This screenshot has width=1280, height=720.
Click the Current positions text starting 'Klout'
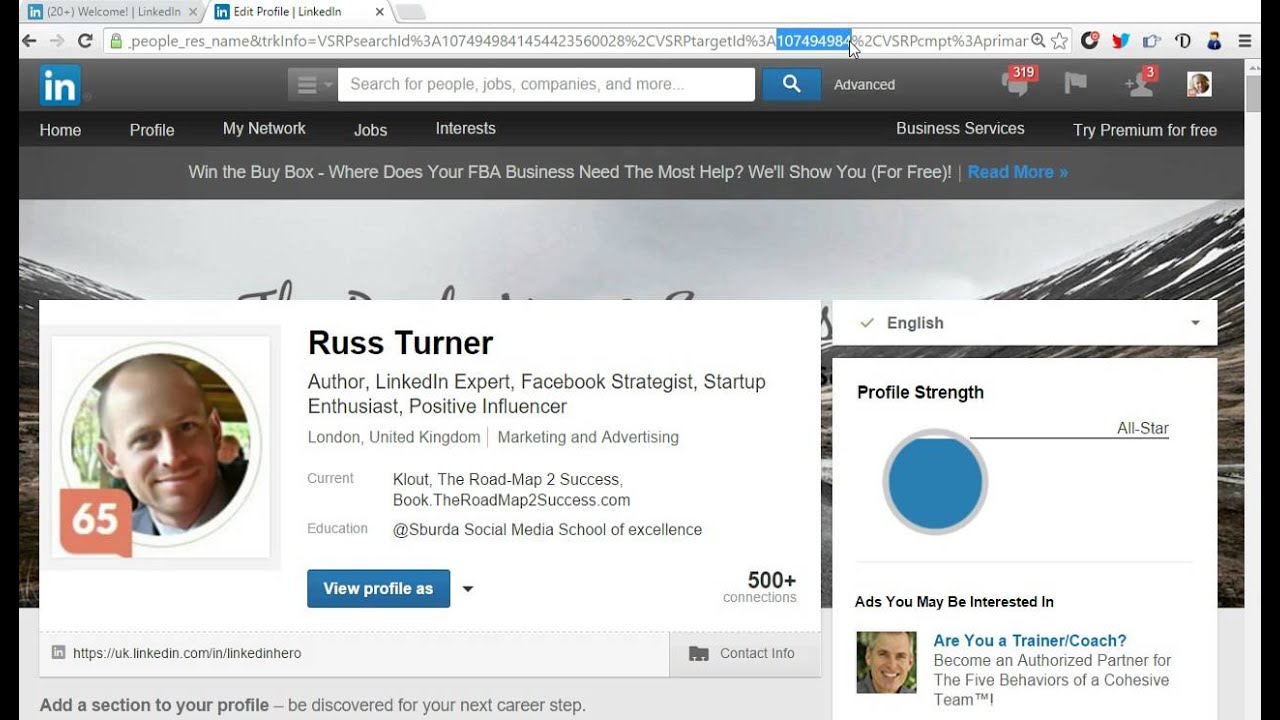click(x=512, y=490)
